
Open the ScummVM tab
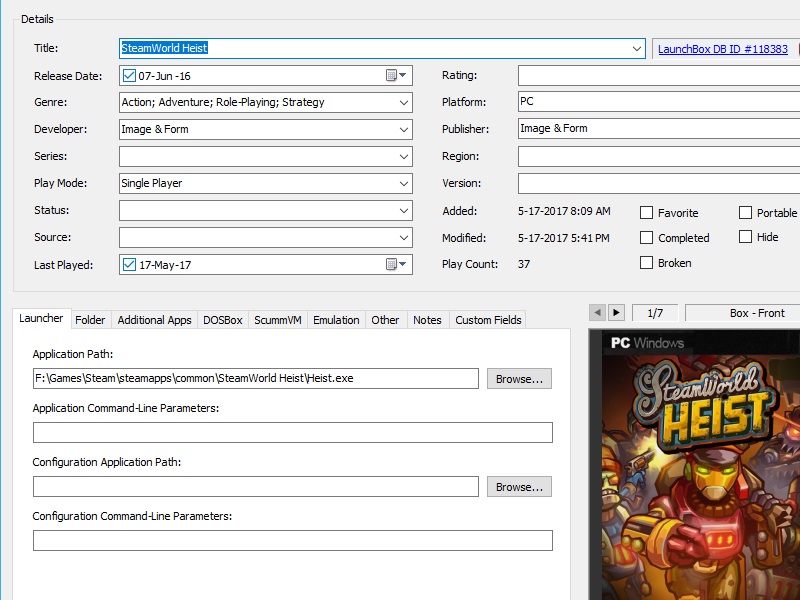point(278,320)
